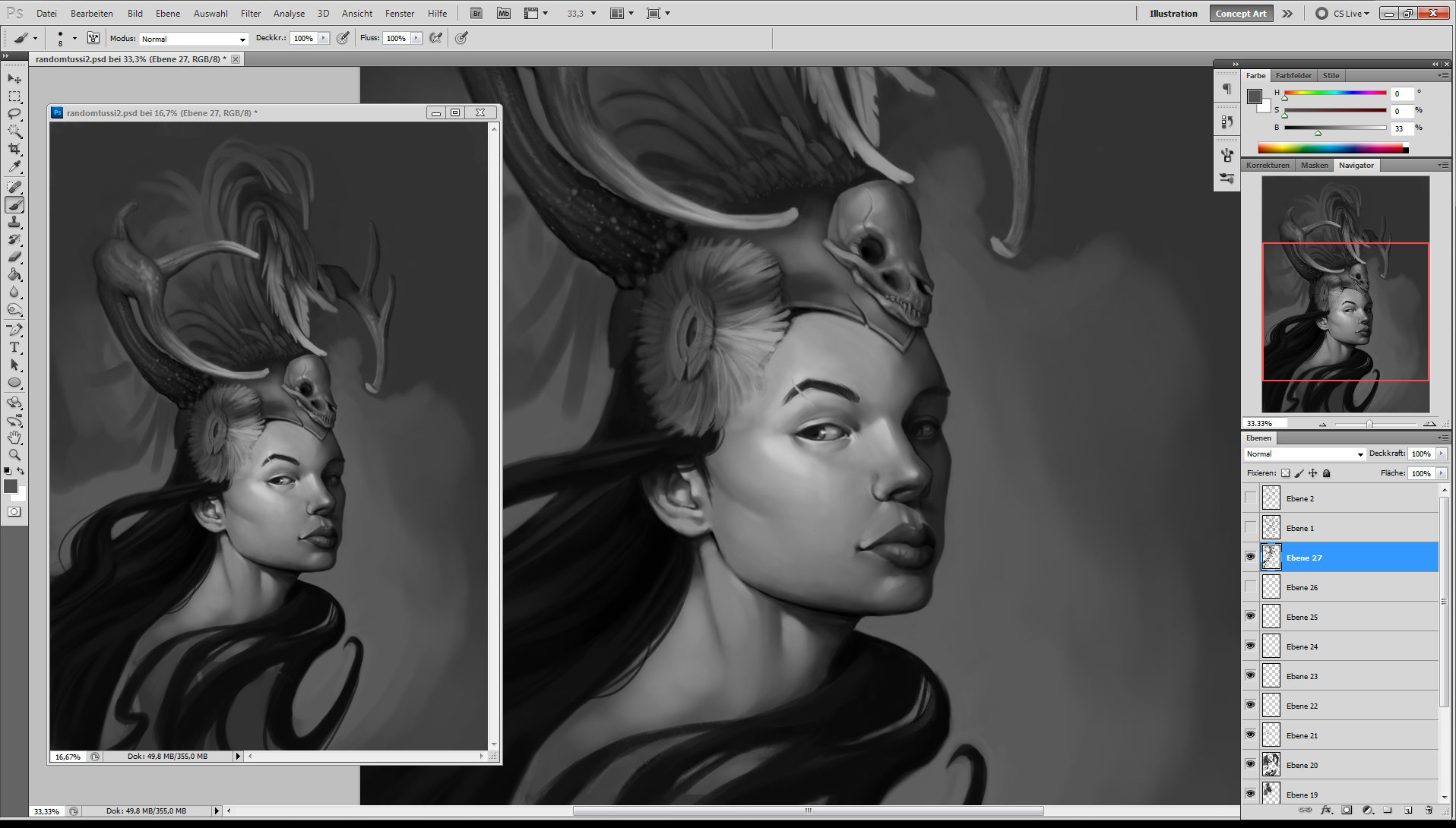
Task: Select the Paint Bucket tool
Action: [x=14, y=274]
